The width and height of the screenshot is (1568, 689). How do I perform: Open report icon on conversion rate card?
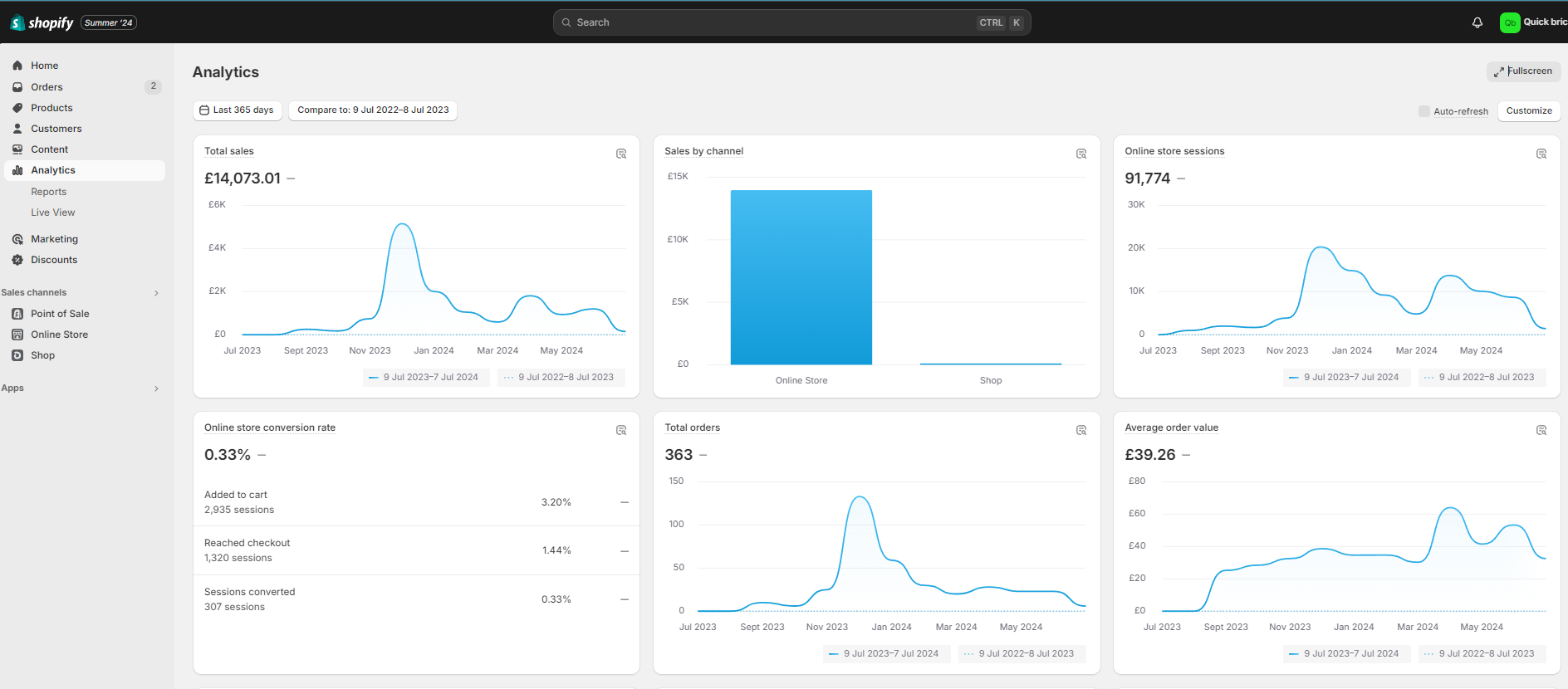tap(621, 430)
